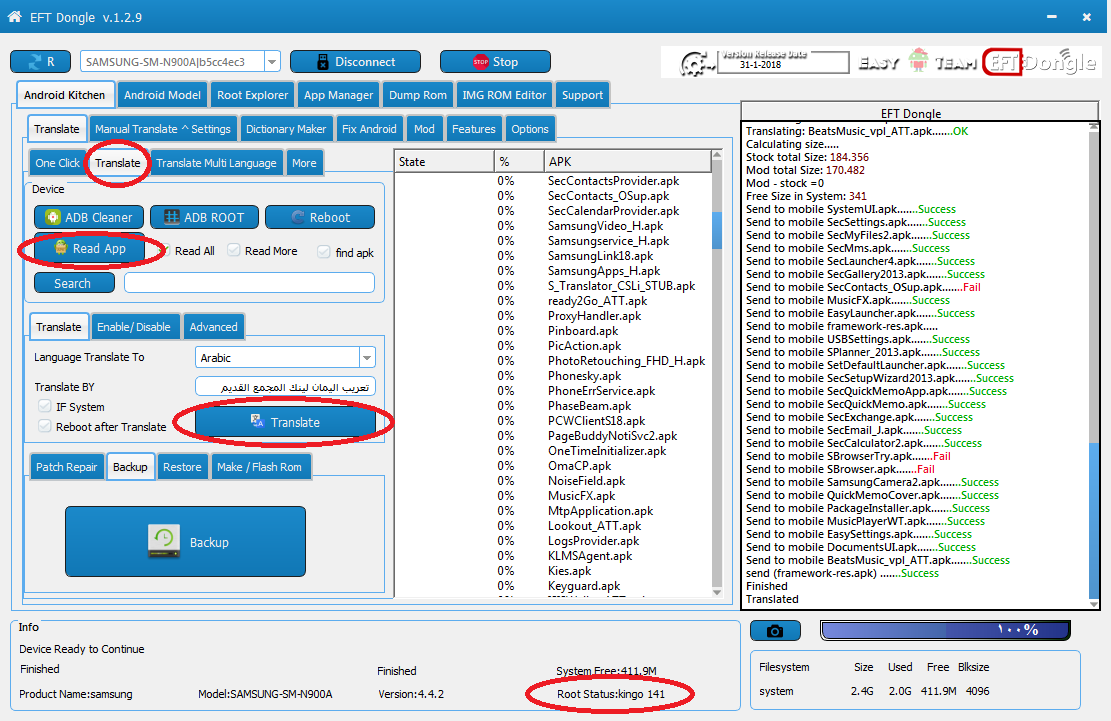Image resolution: width=1111 pixels, height=721 pixels.
Task: Click the State column header
Action: click(x=444, y=161)
